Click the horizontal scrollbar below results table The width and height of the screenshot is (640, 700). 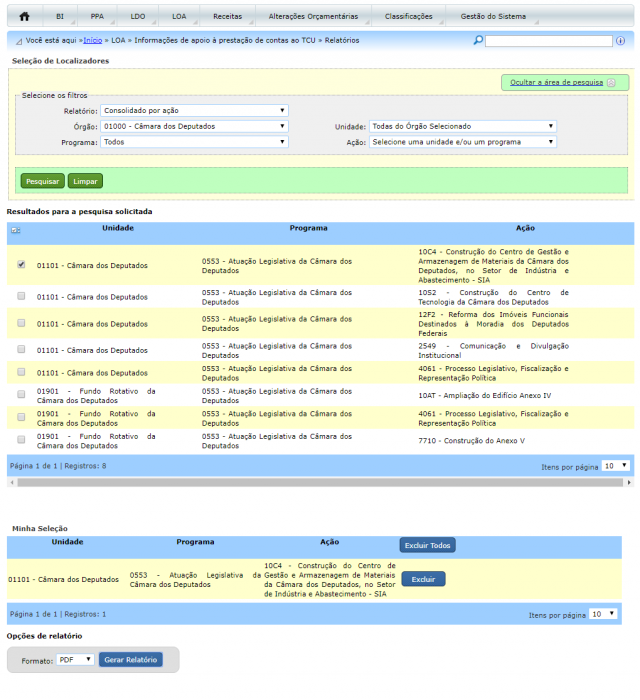point(320,482)
